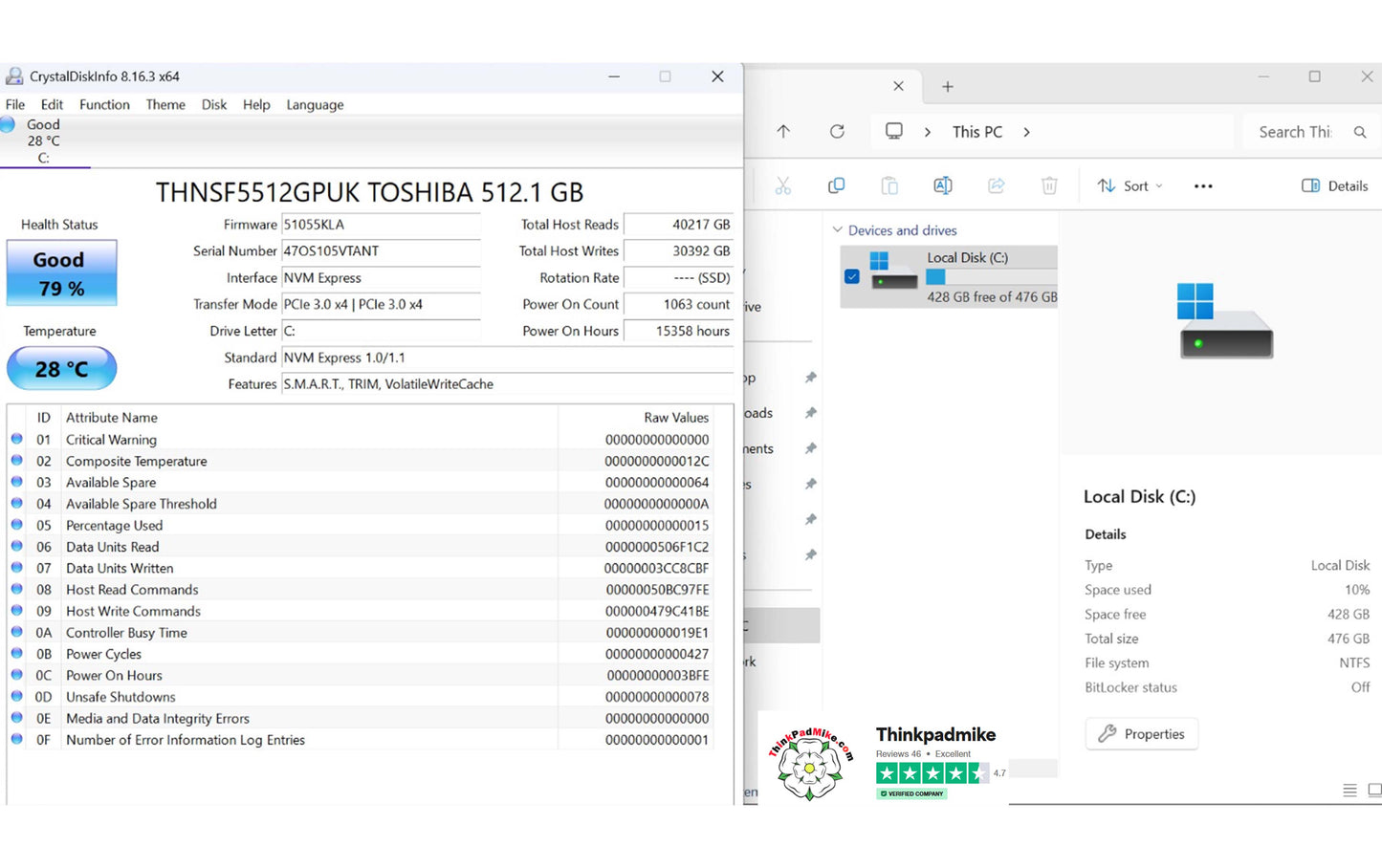1382x868 pixels.
Task: Open the Language menu in CrystalDiskInfo
Action: click(315, 104)
